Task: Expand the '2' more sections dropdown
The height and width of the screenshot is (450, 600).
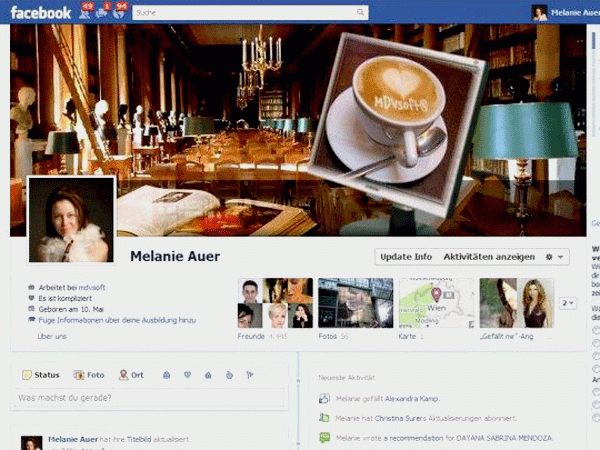Action: (x=567, y=303)
